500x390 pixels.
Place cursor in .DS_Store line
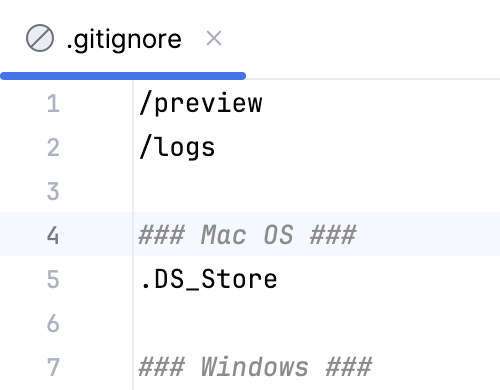click(209, 279)
